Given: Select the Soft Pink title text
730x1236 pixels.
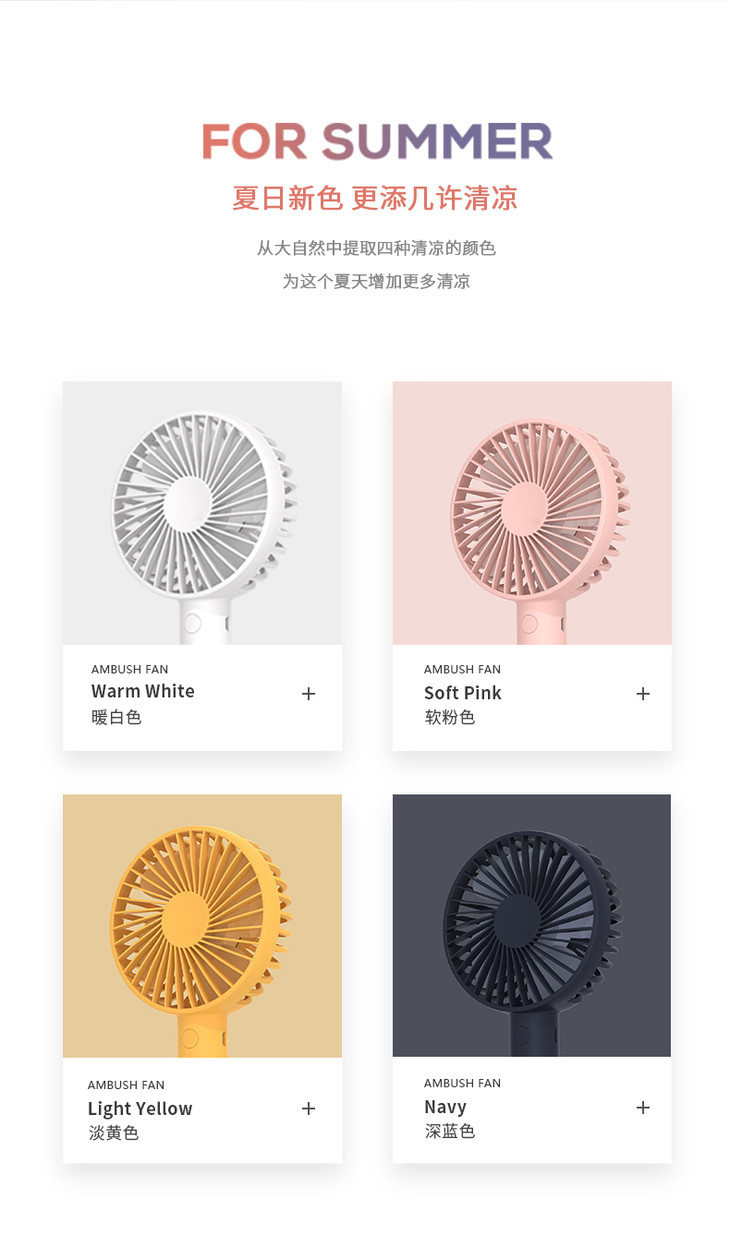Looking at the screenshot, I should [x=463, y=693].
